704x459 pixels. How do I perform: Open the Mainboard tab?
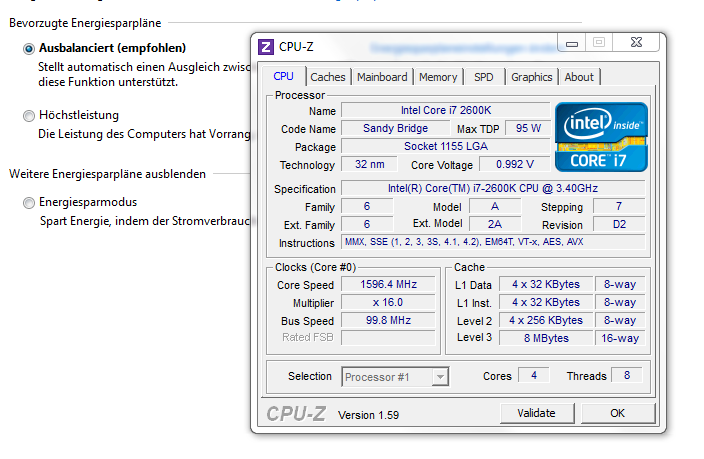[x=382, y=77]
